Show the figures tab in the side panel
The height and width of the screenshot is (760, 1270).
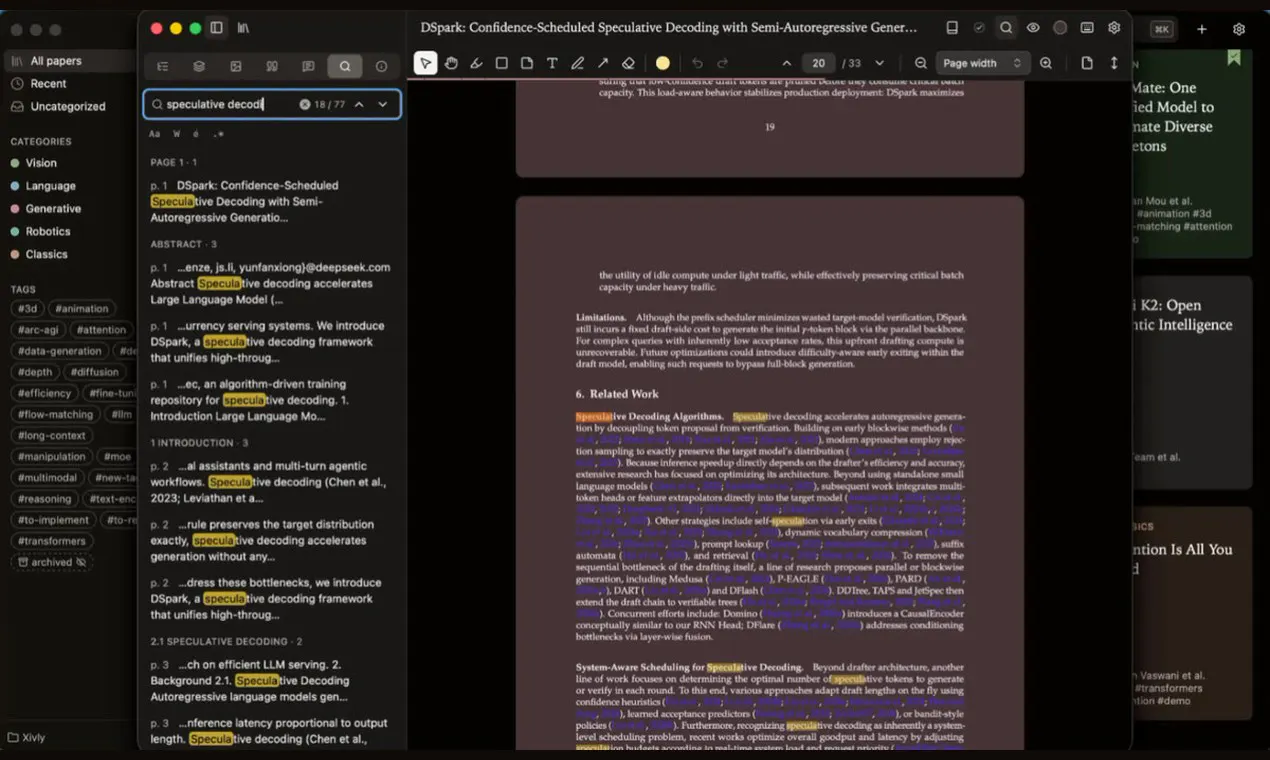click(x=236, y=67)
